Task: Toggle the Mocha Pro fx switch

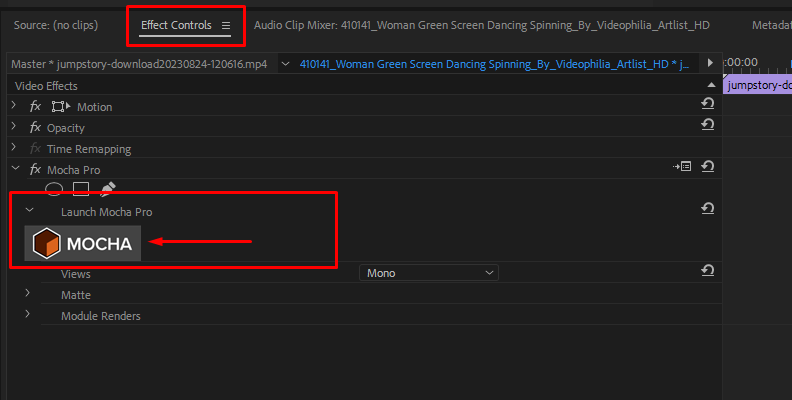Action: (x=35, y=169)
